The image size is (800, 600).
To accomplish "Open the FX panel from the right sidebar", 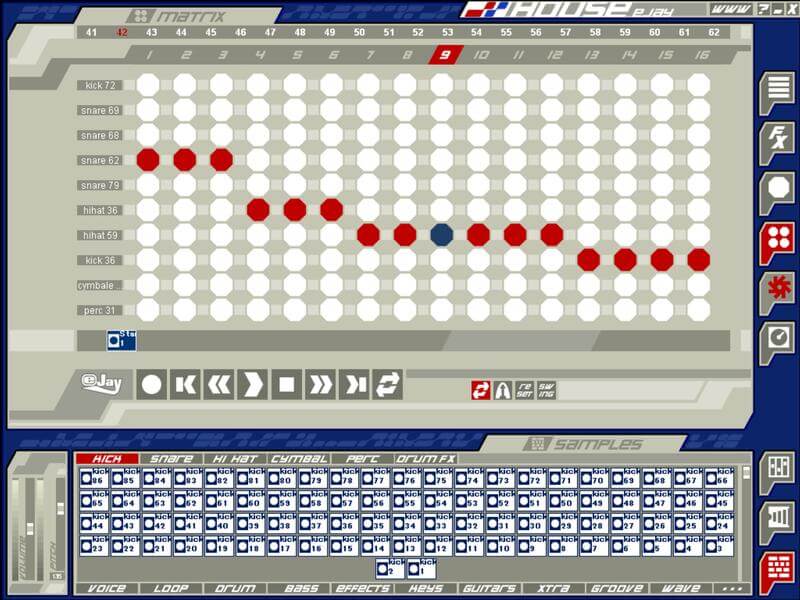I will point(775,139).
